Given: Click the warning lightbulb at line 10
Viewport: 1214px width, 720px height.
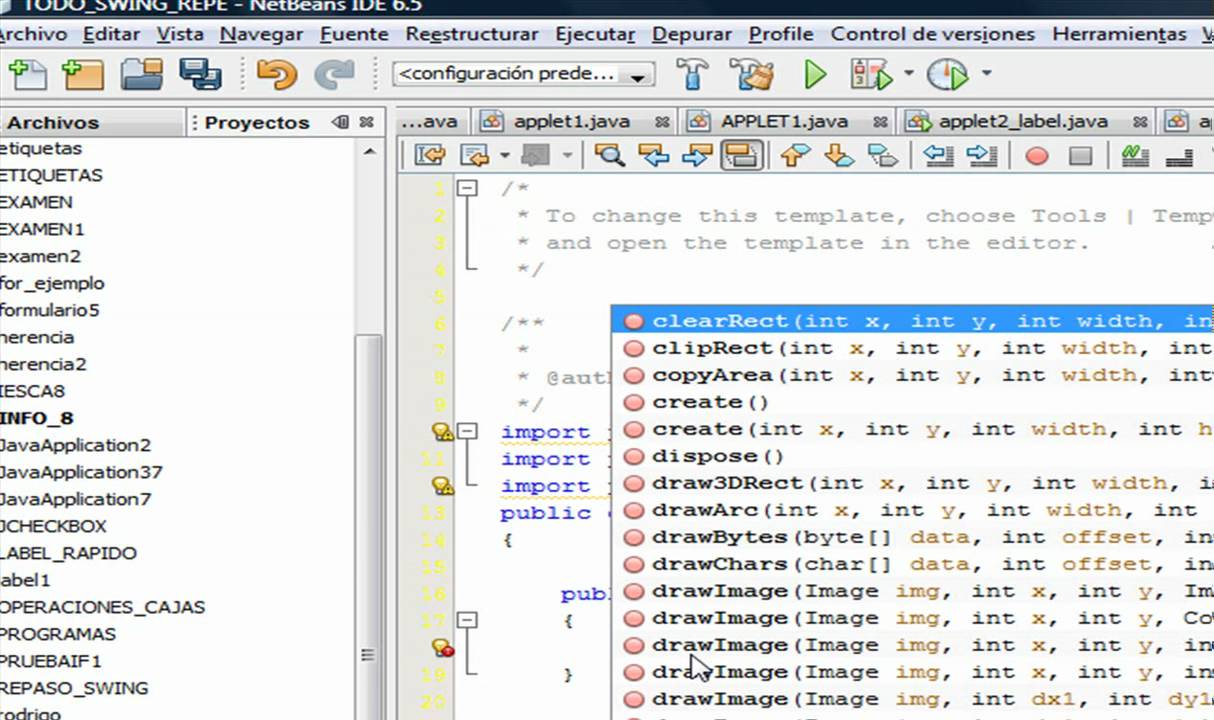Looking at the screenshot, I should coord(442,432).
